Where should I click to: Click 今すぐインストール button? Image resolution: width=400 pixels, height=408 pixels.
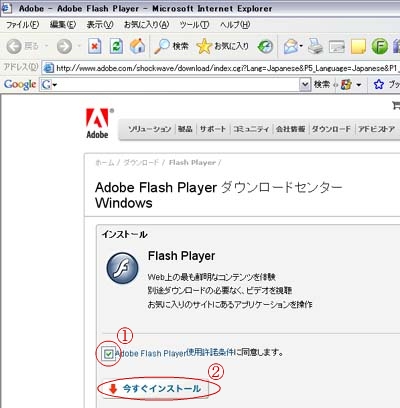[x=155, y=389]
